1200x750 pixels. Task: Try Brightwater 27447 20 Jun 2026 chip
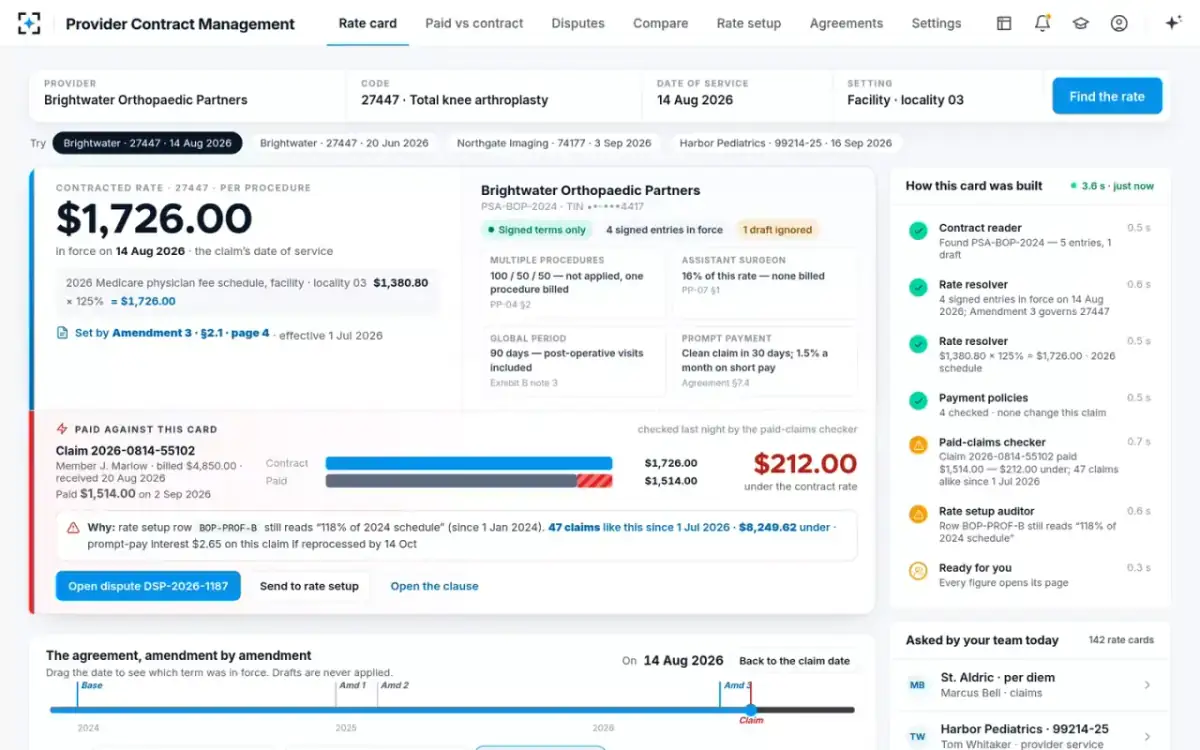click(x=344, y=143)
